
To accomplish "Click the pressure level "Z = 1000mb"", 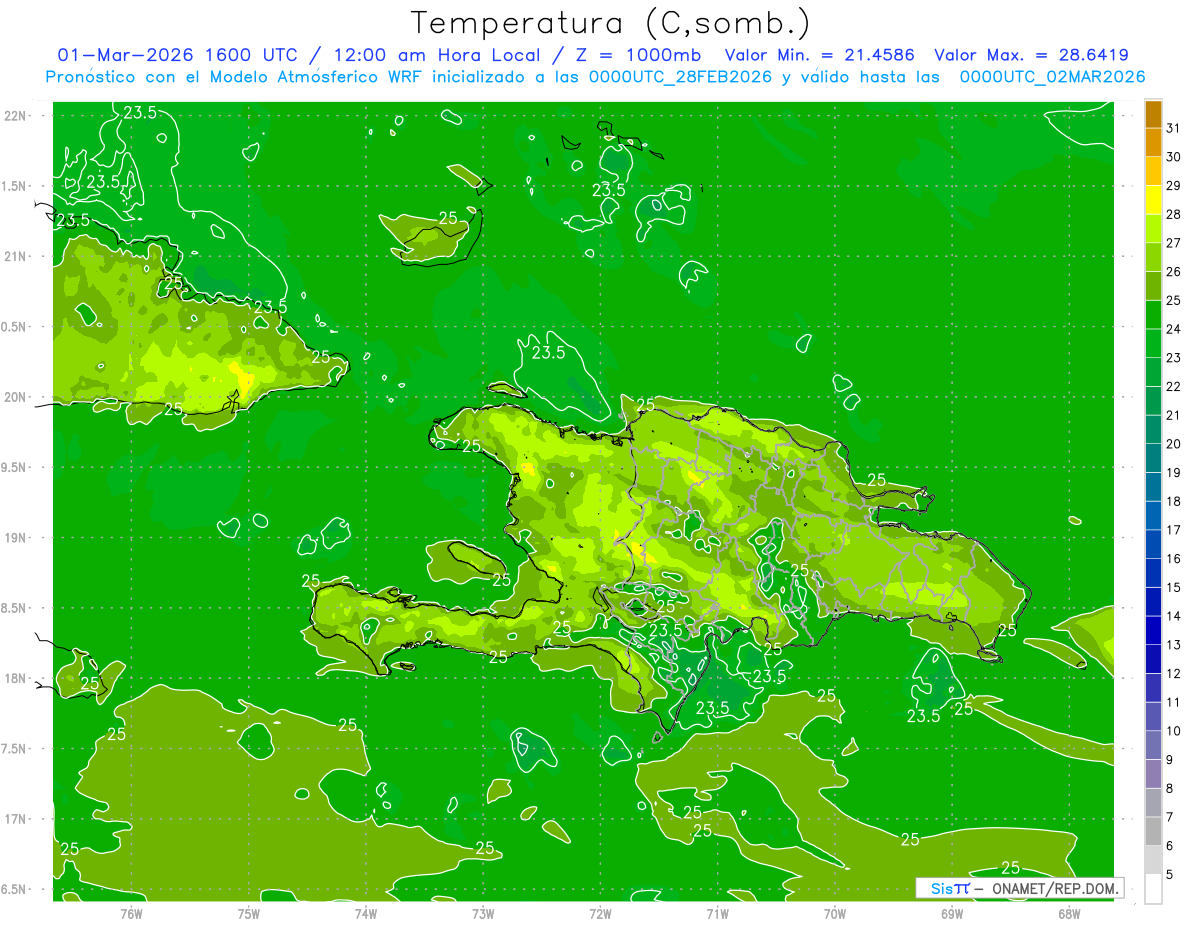I will pos(637,55).
